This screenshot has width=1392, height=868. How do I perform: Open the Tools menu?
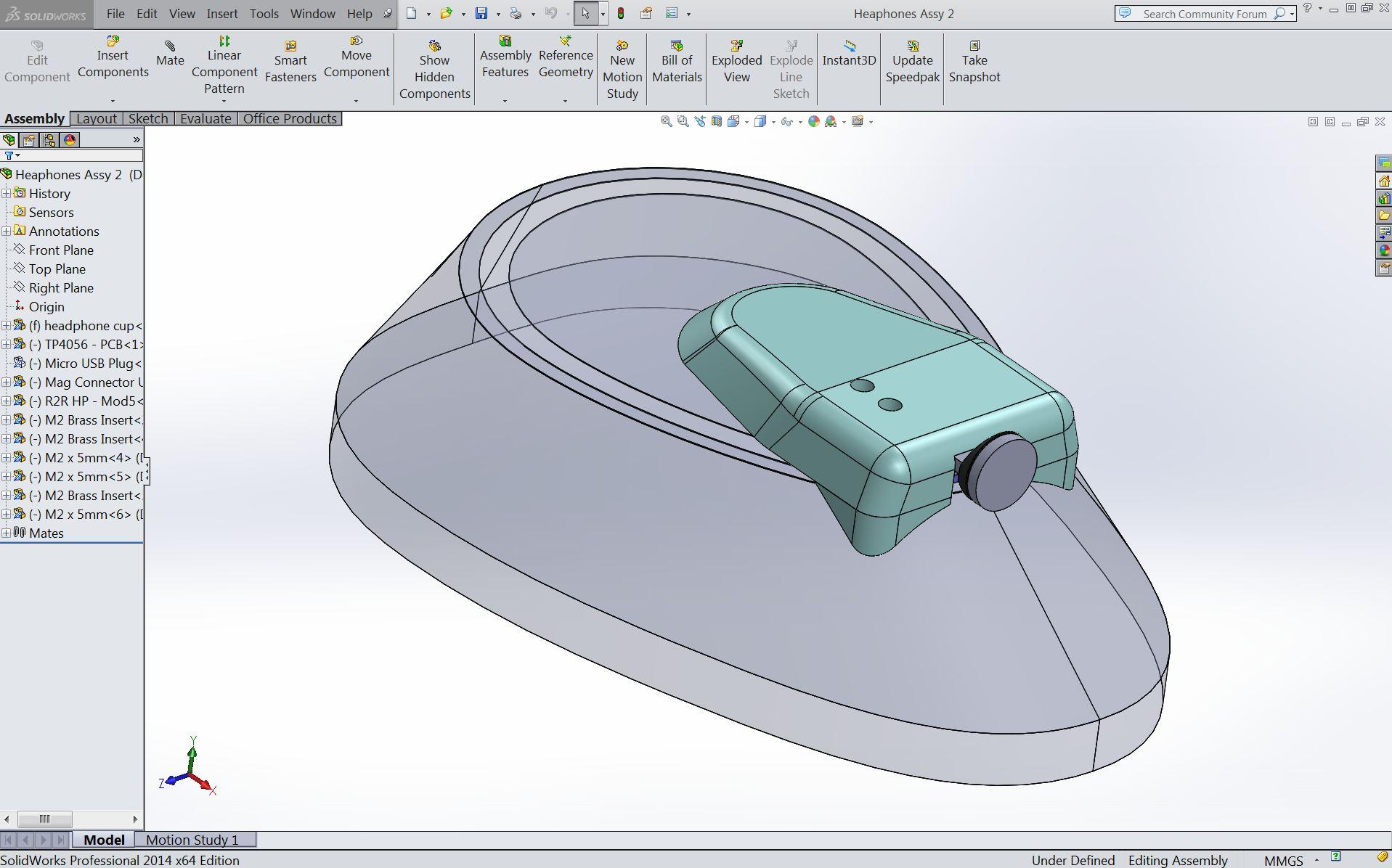coord(264,14)
